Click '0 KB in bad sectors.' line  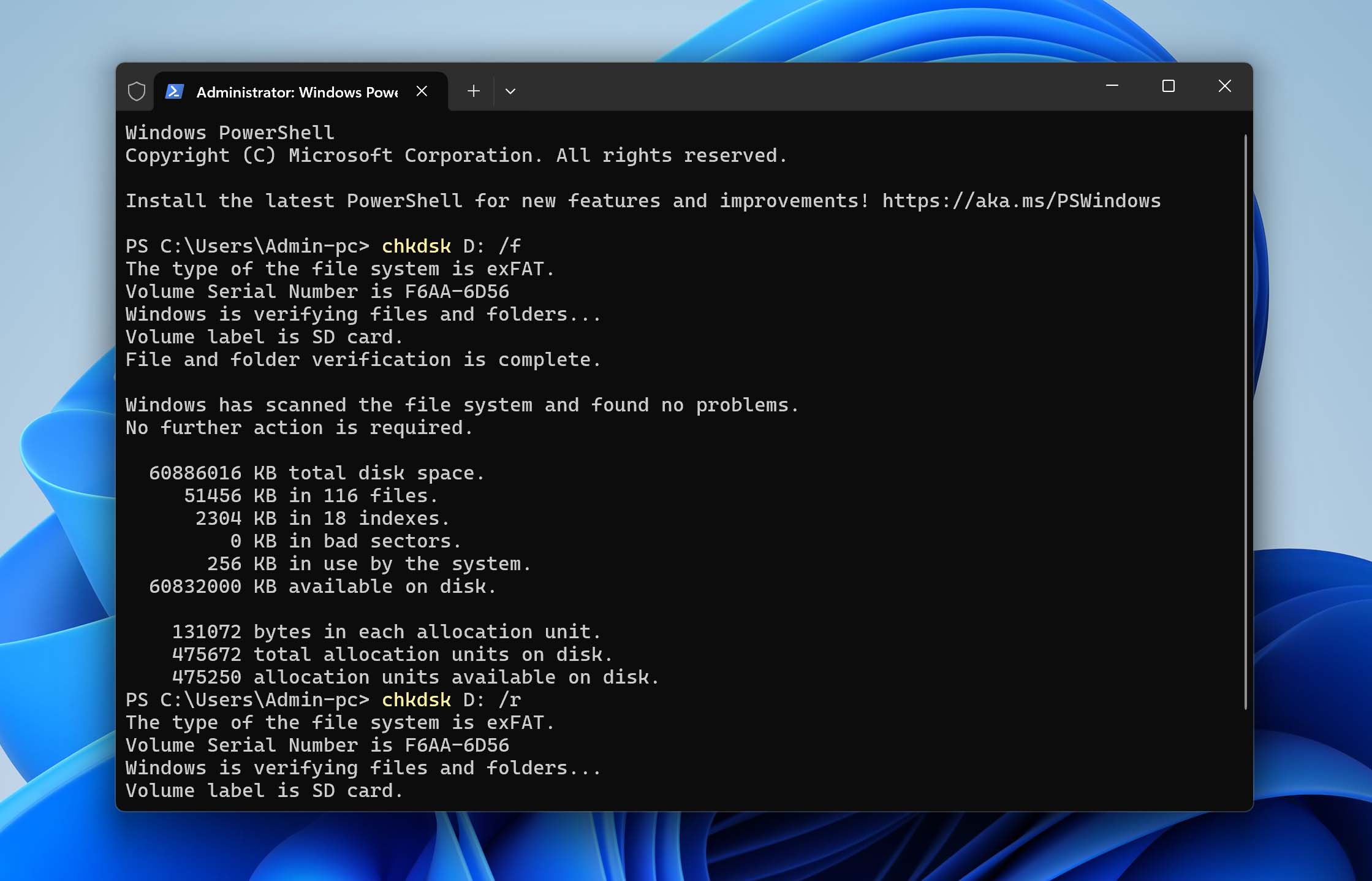click(346, 541)
